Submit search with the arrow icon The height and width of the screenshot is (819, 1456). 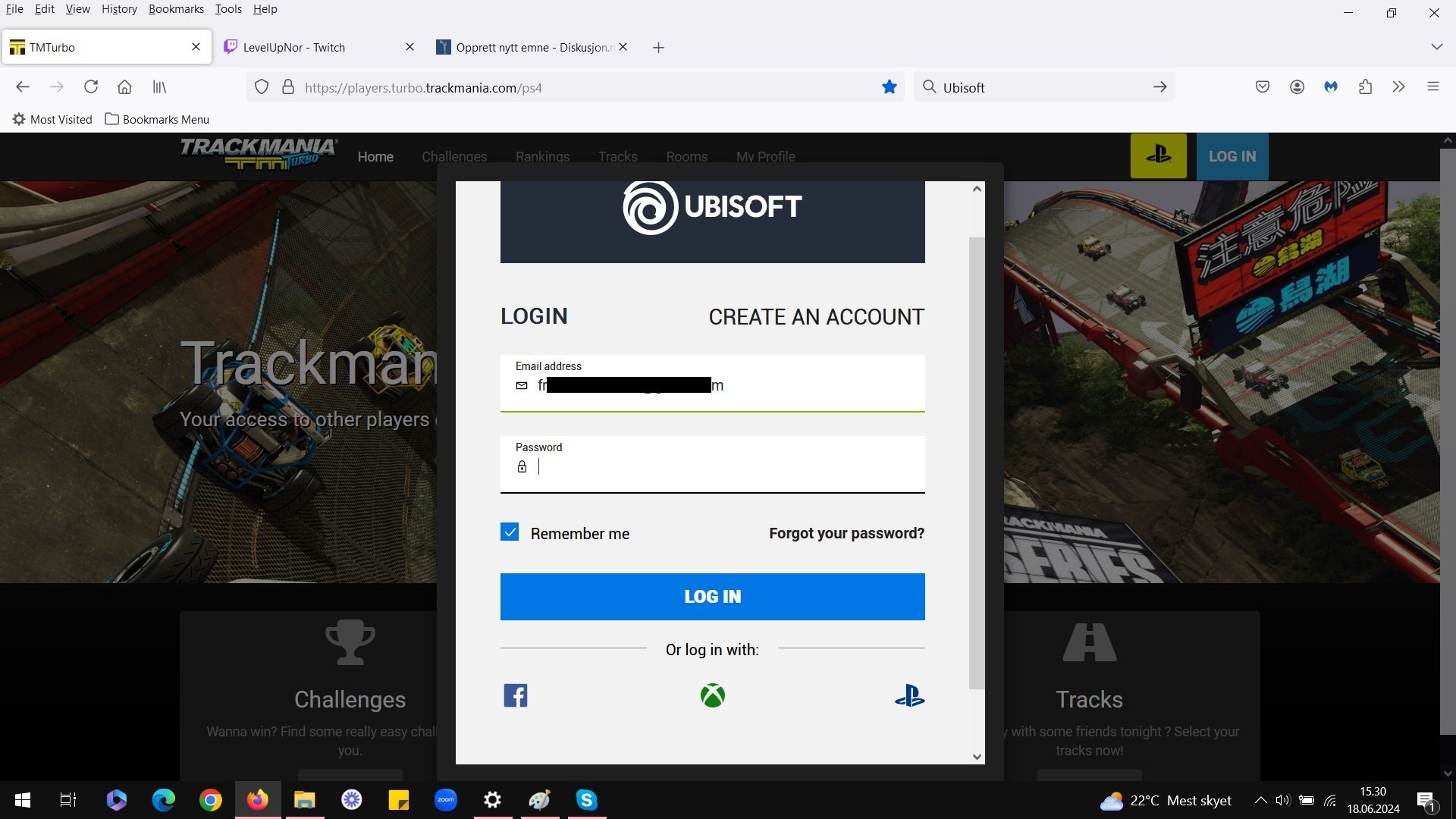[x=1160, y=87]
